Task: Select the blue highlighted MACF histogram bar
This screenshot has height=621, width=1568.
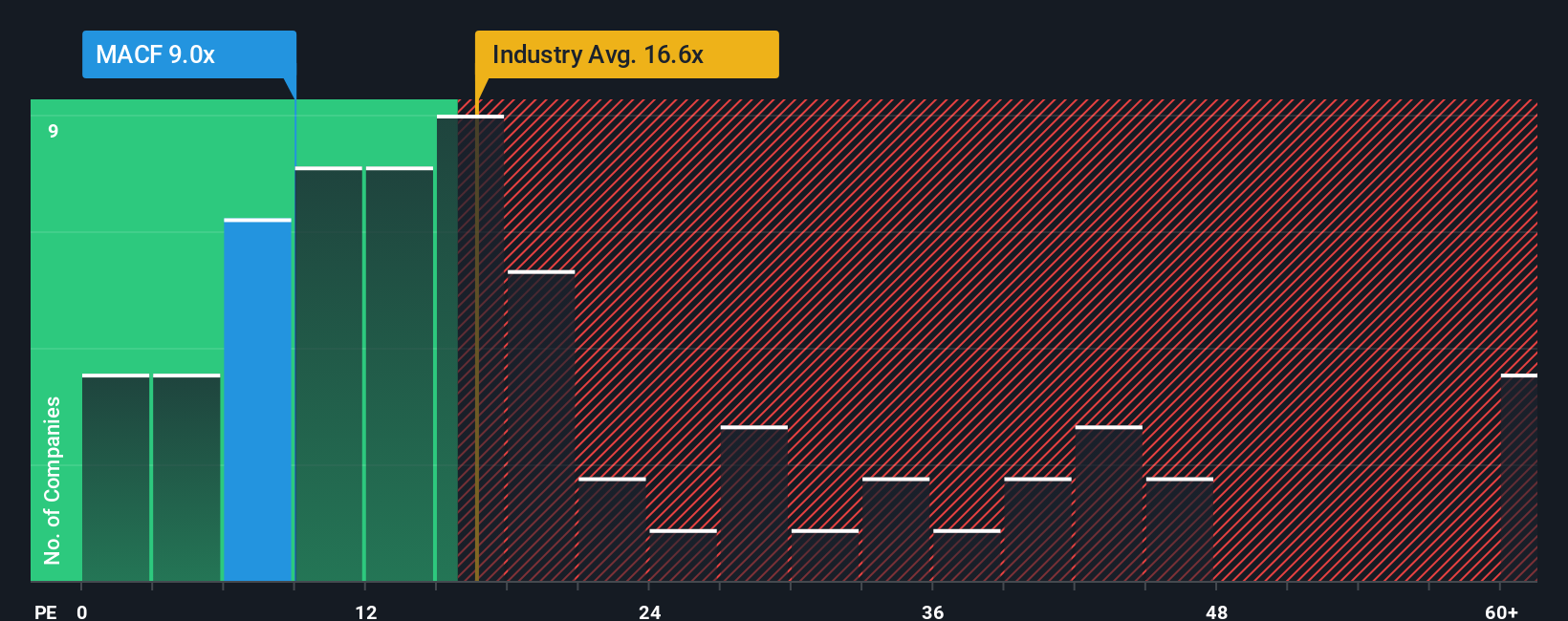Action: [x=258, y=400]
